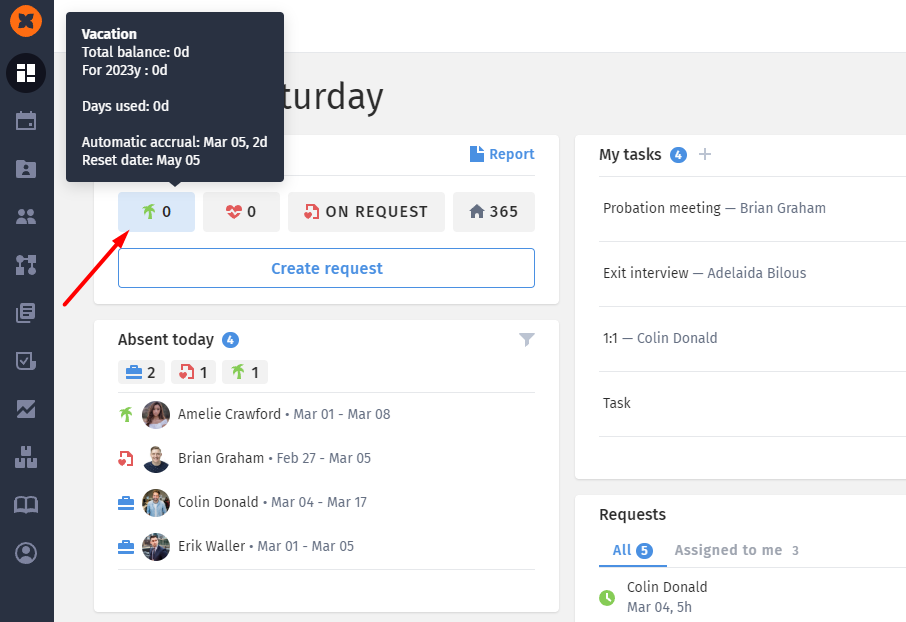Open the assets boxes sidebar icon

click(26, 457)
